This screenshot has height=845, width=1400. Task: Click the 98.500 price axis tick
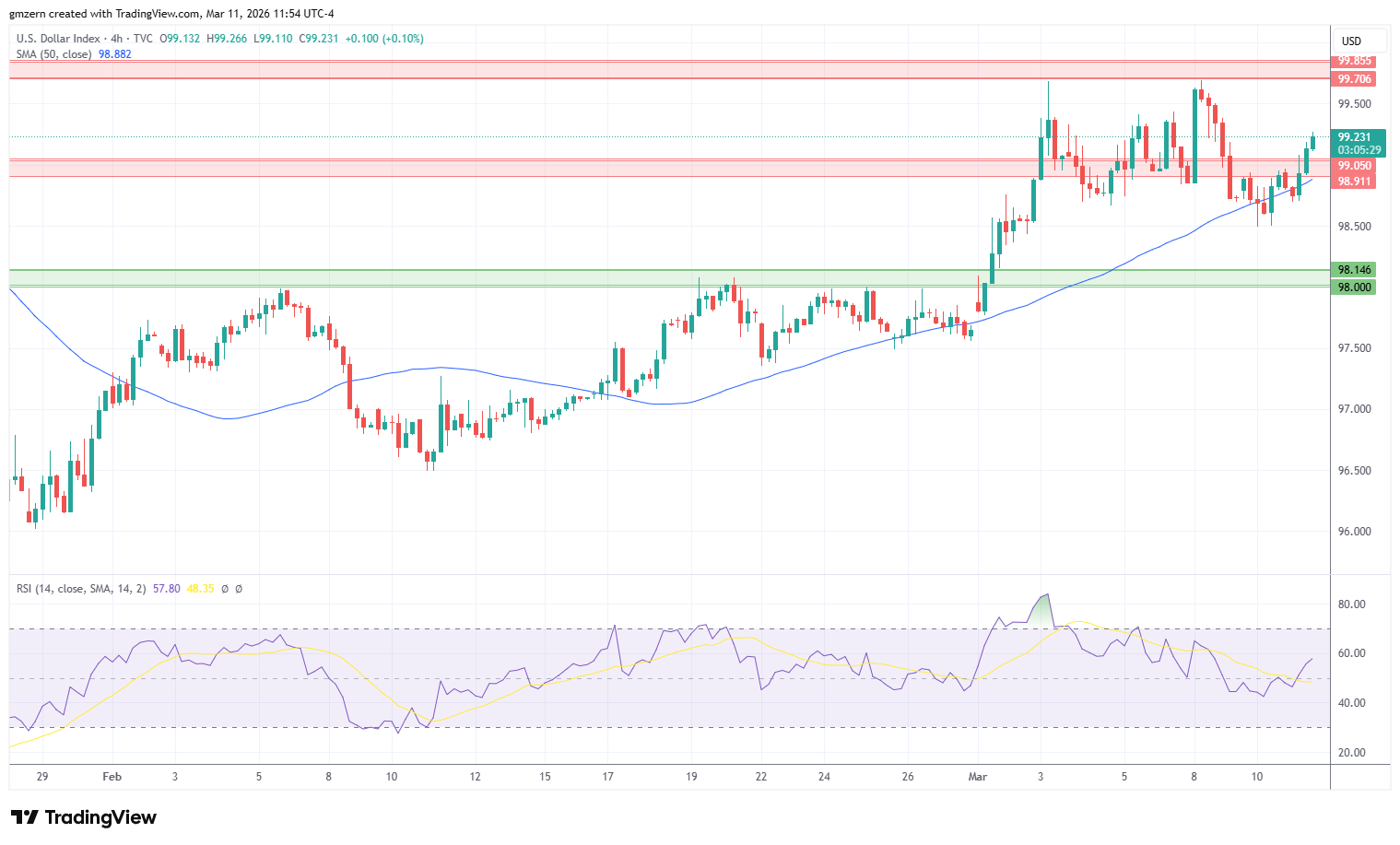(x=1355, y=227)
